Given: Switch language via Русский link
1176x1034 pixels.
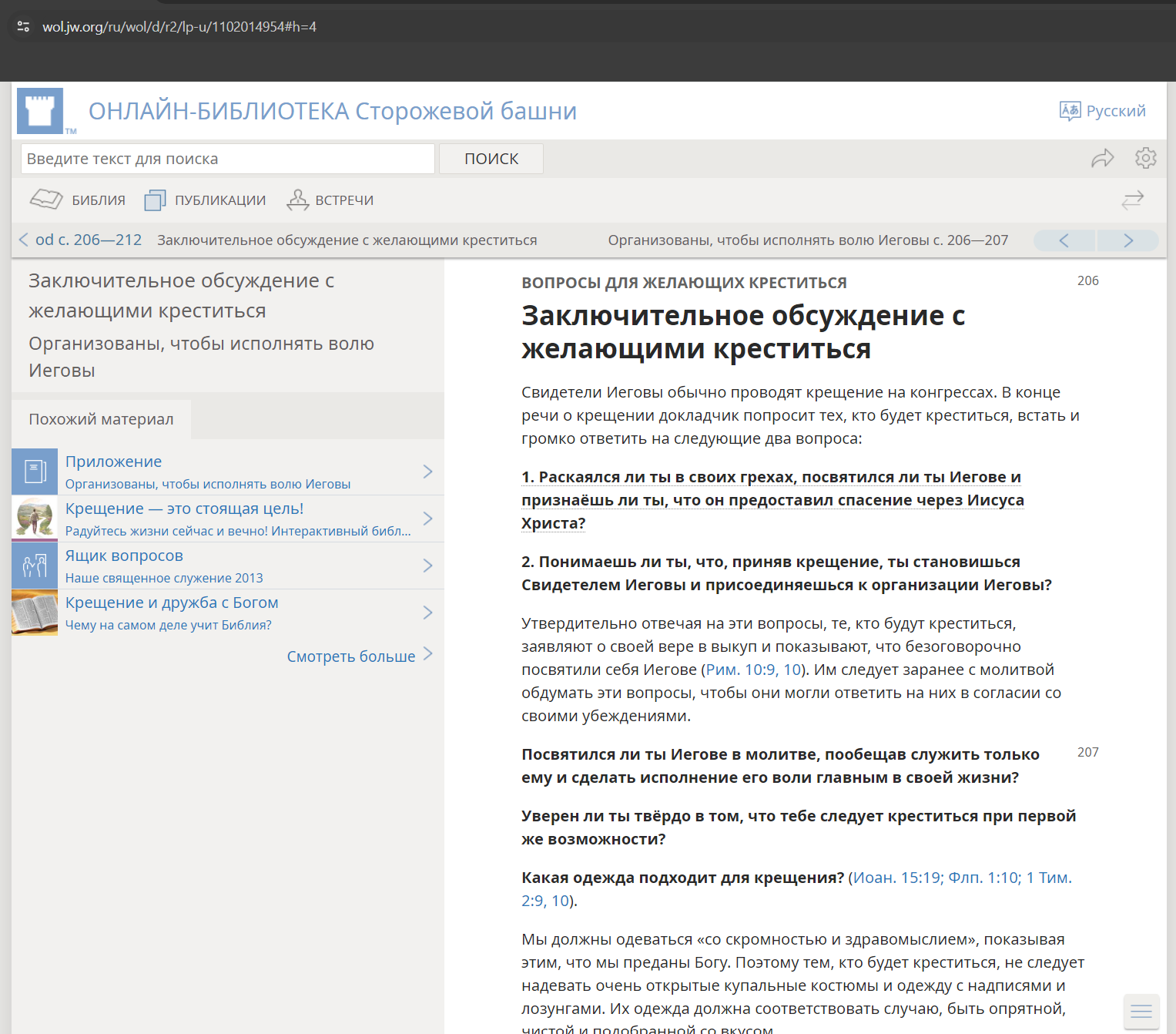Looking at the screenshot, I should [x=1116, y=111].
